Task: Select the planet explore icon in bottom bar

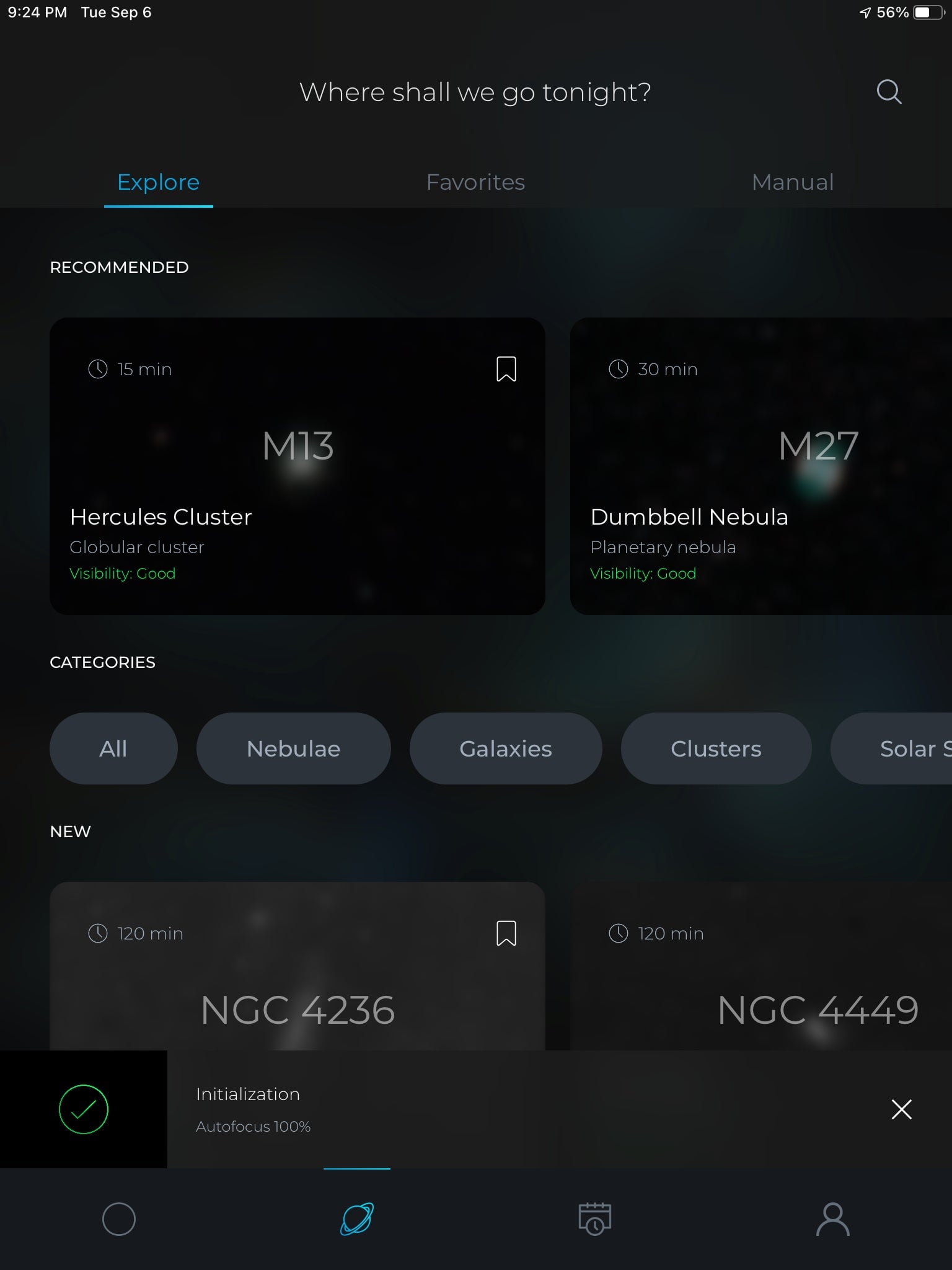Action: 357,1219
